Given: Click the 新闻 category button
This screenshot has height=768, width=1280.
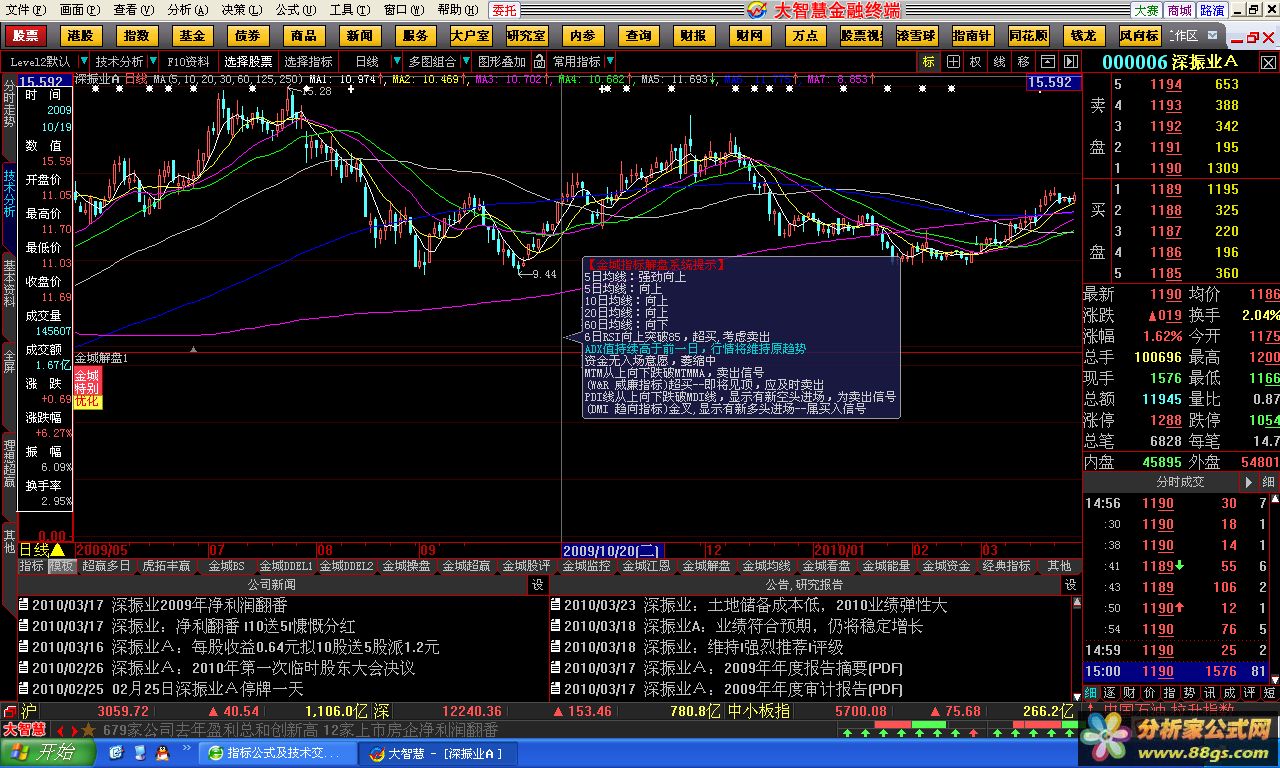Looking at the screenshot, I should click(359, 35).
